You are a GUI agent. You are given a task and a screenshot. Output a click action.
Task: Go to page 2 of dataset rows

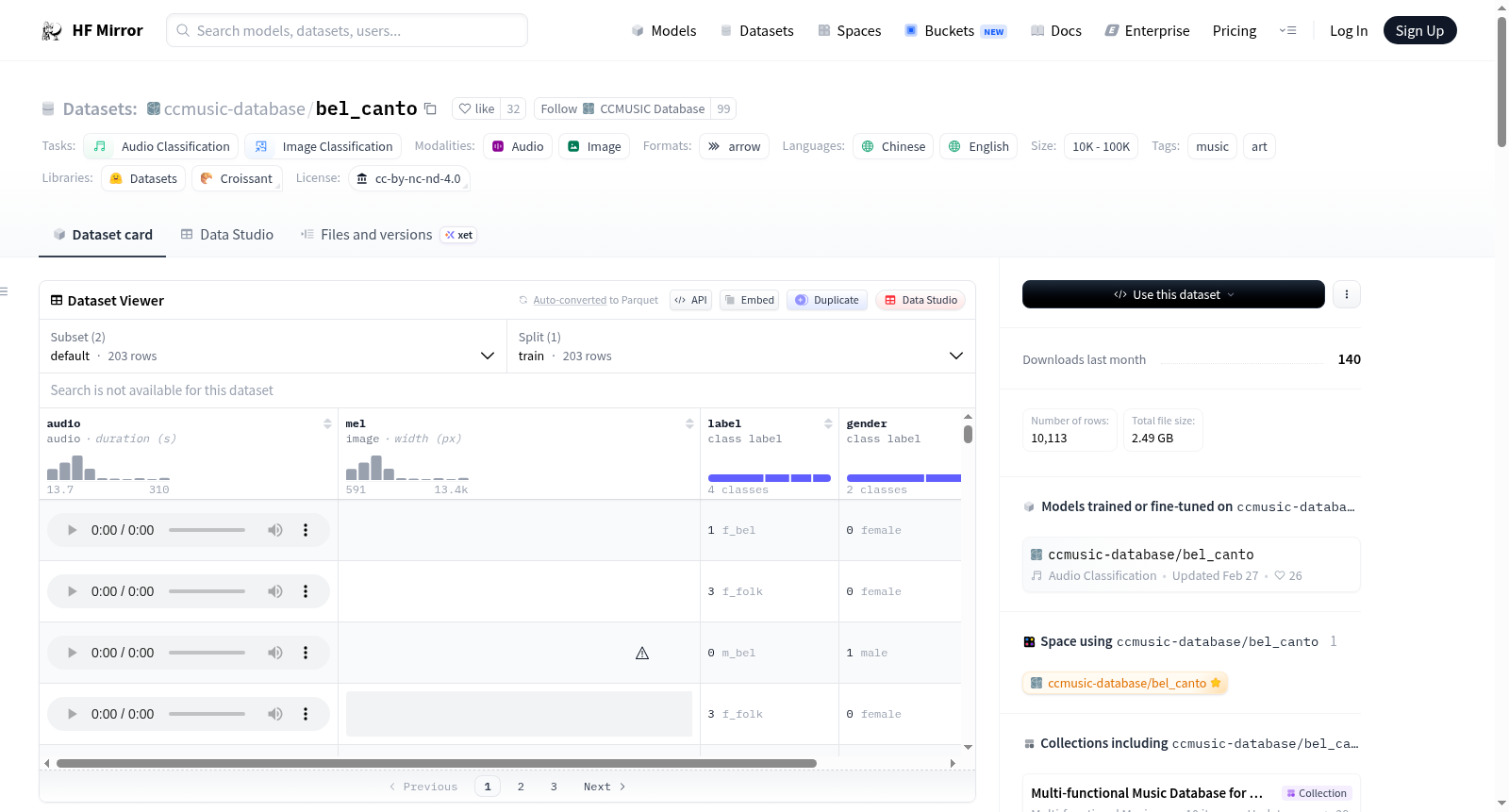coord(521,787)
